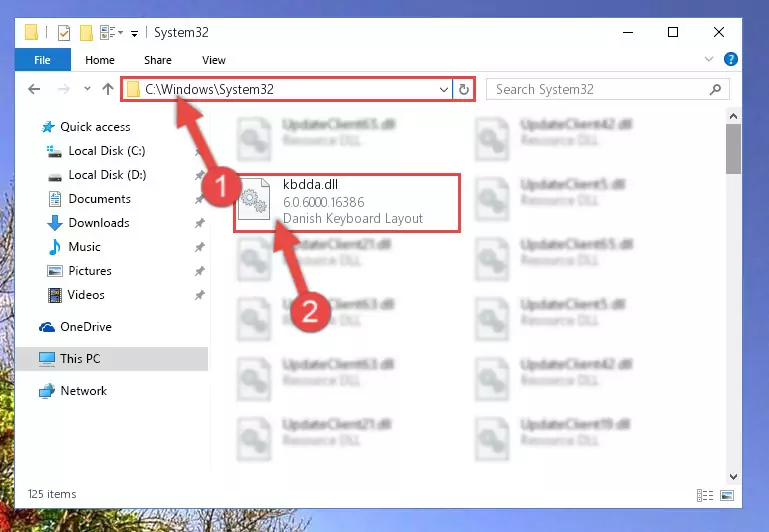Open the Customize Quick Access Toolbar arrow

134,33
